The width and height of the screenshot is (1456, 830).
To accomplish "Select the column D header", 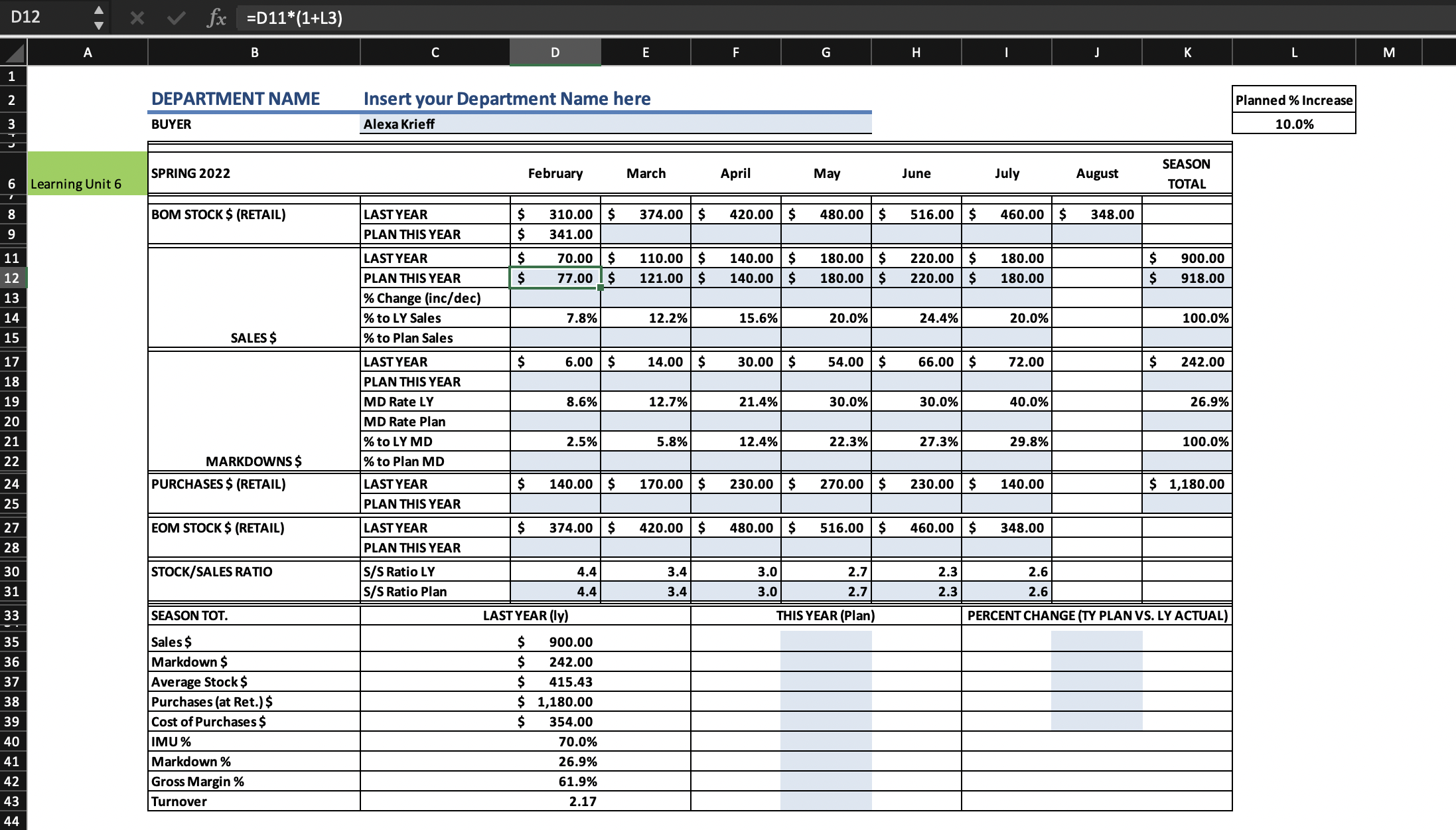I will point(555,52).
